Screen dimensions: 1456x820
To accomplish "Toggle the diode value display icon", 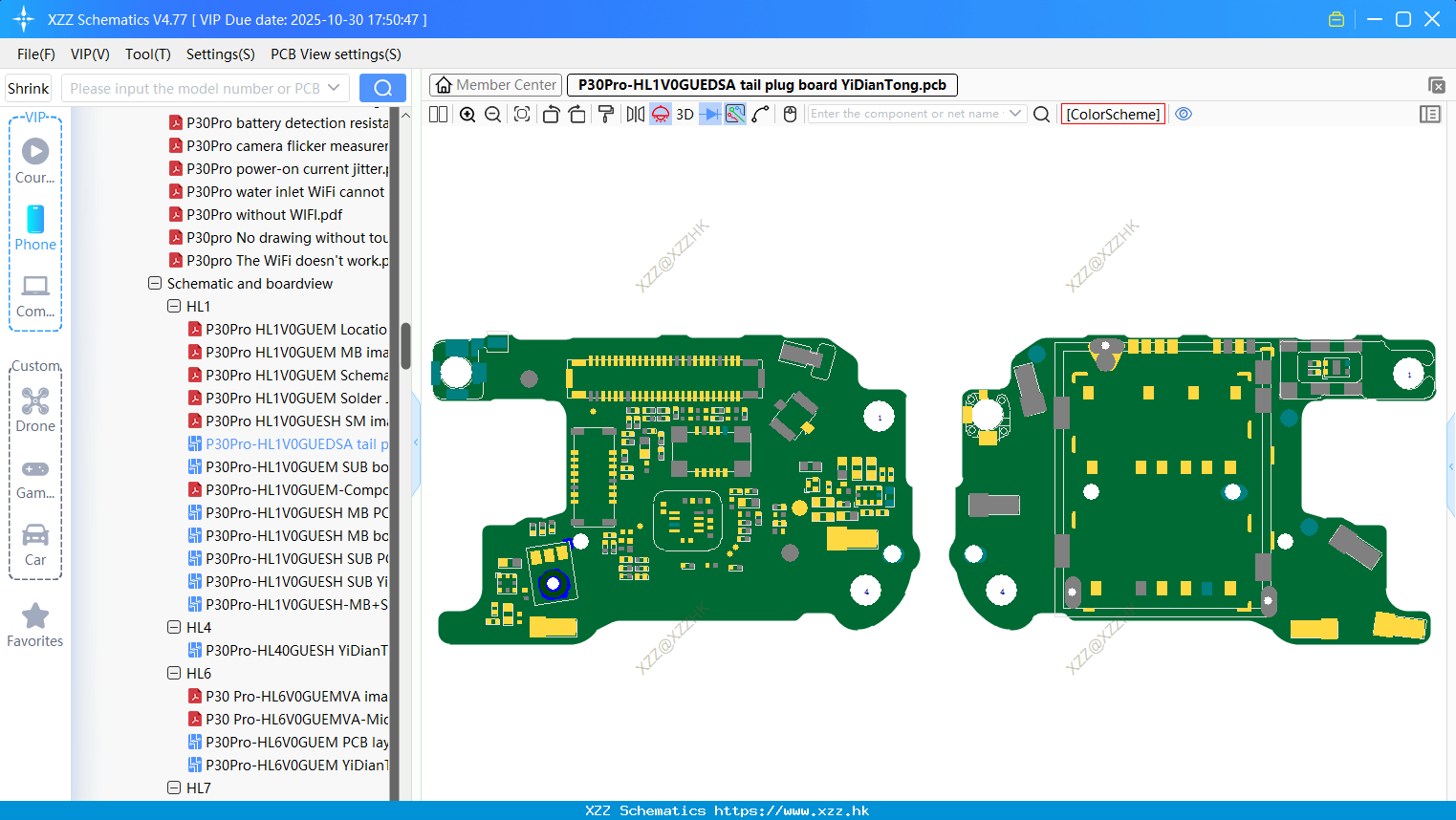I will coord(710,114).
